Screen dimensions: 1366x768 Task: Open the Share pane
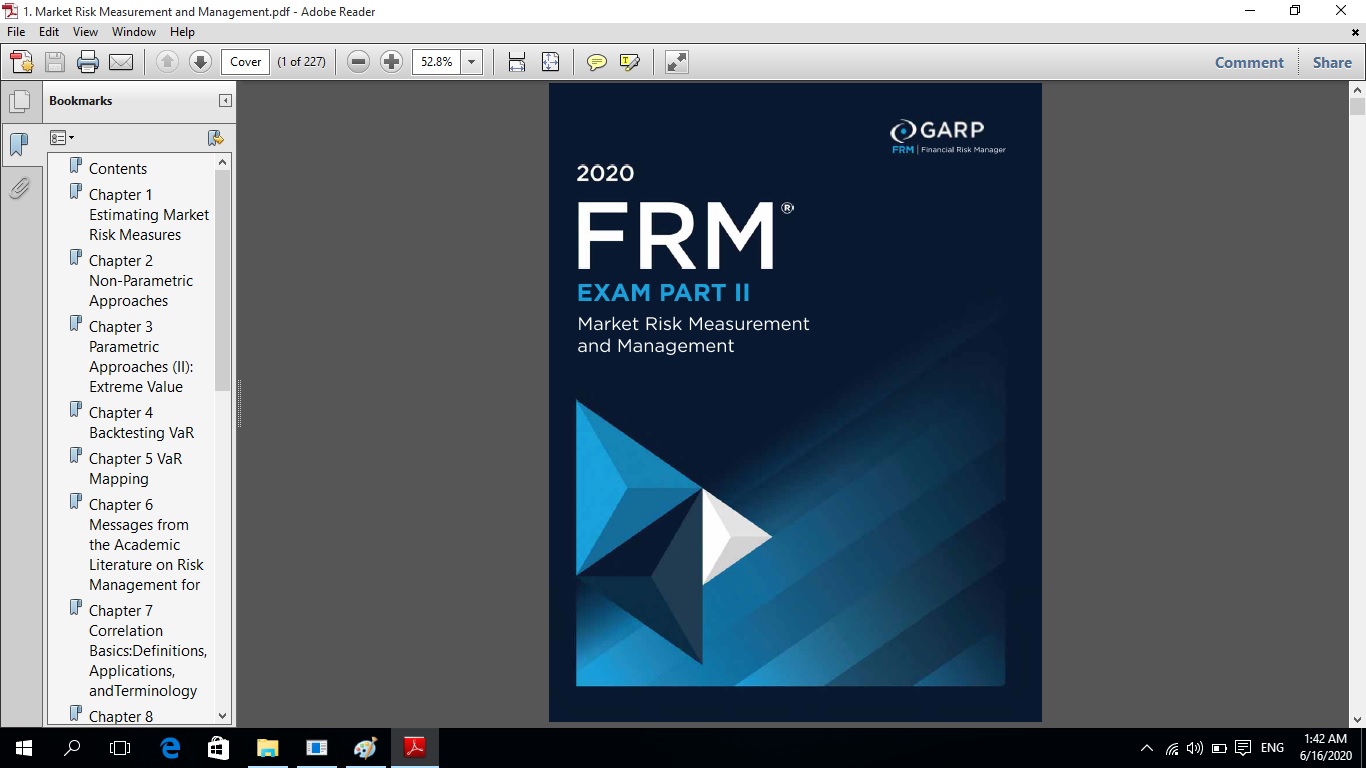[1332, 62]
